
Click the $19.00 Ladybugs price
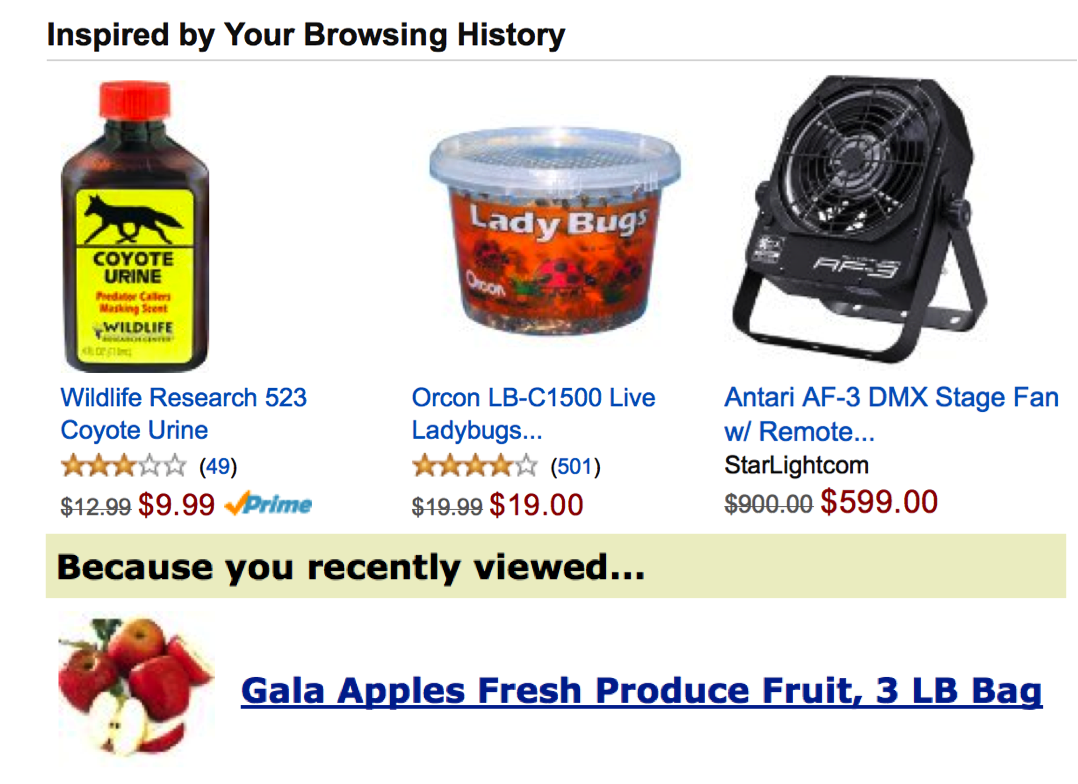click(x=536, y=505)
